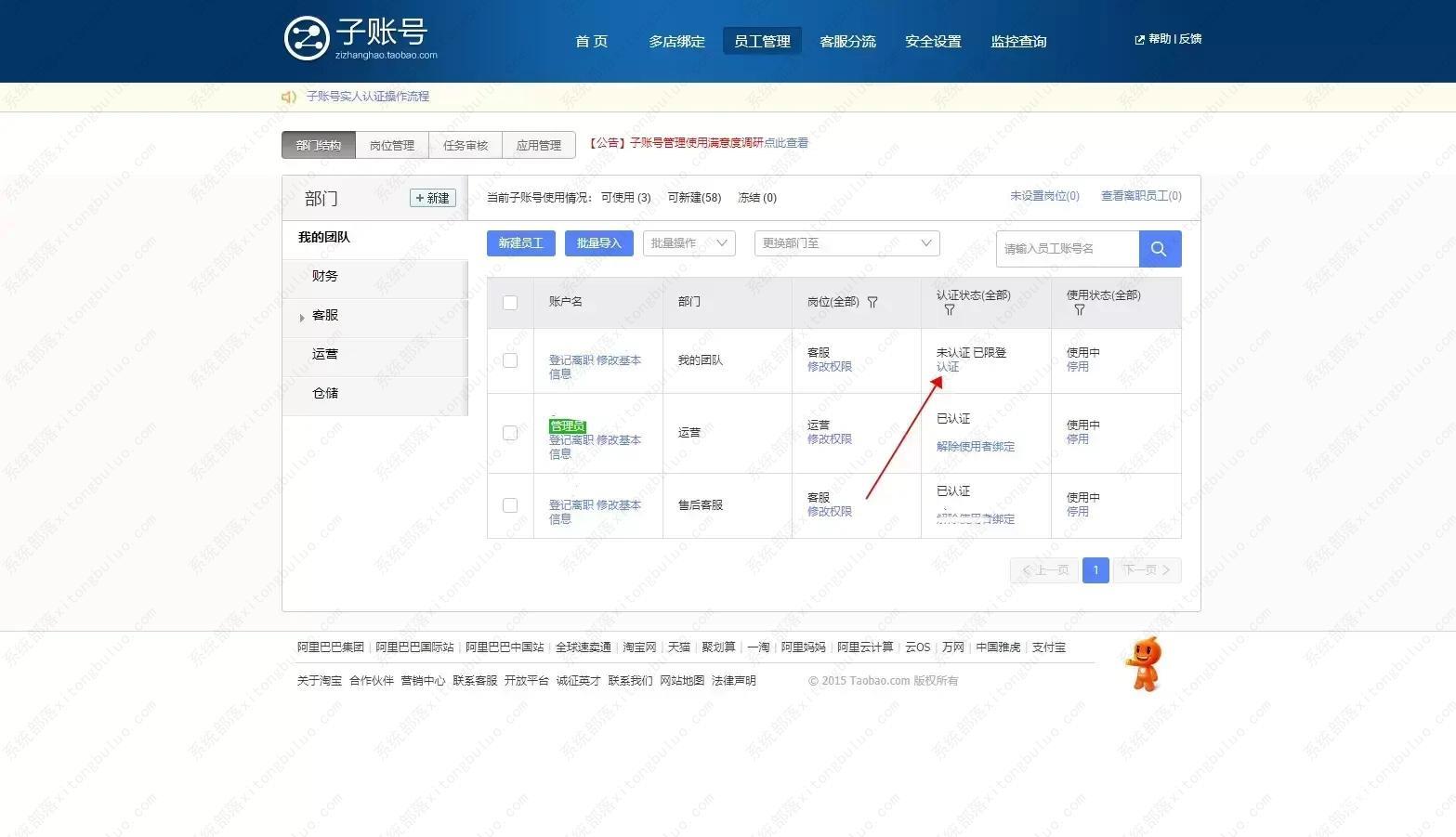1456x837 pixels.
Task: Click the 下一页 pagination button
Action: pos(1147,569)
